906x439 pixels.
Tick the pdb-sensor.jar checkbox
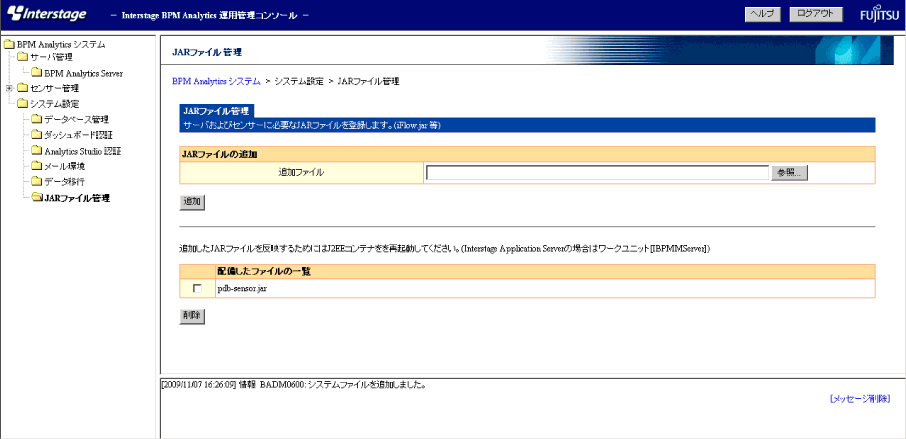click(198, 288)
